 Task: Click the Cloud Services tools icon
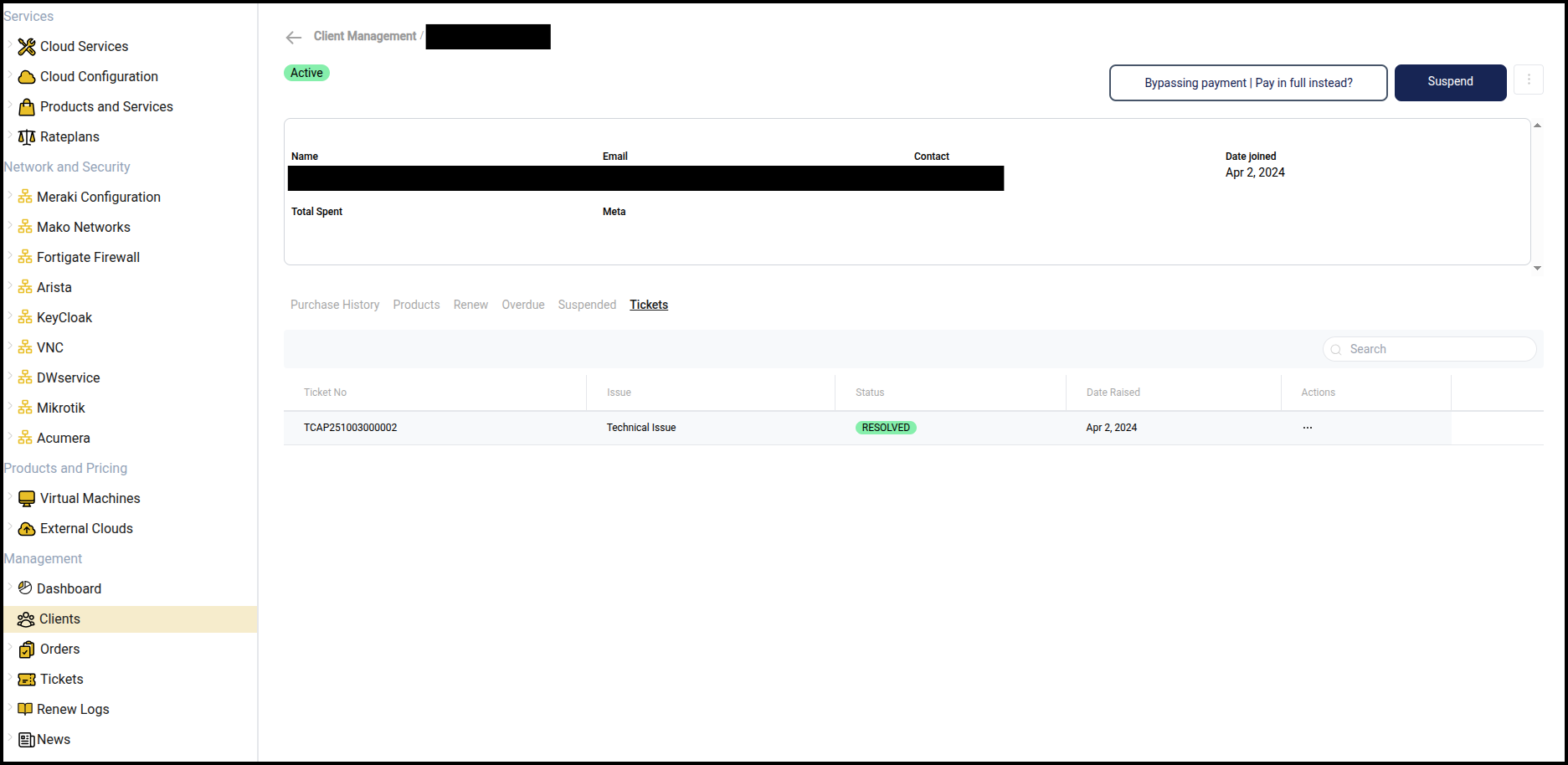[27, 47]
